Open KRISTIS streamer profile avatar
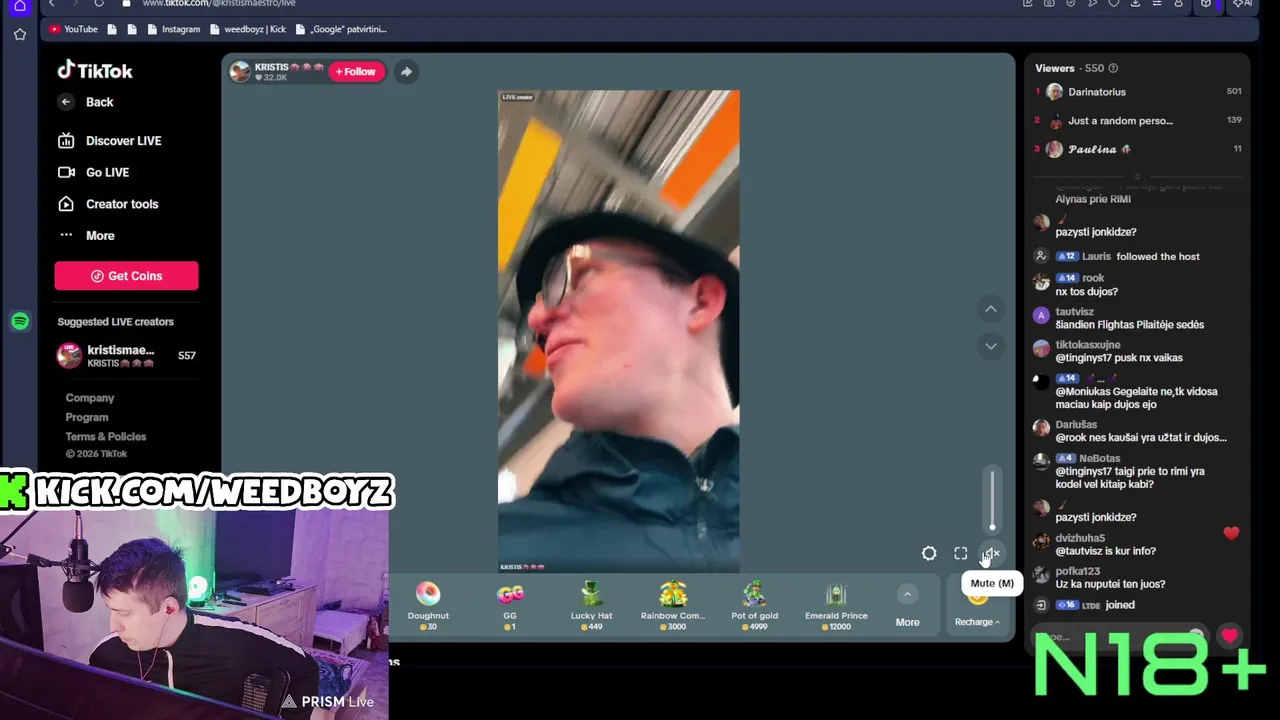Screen dimensions: 1280x720 click(x=240, y=71)
